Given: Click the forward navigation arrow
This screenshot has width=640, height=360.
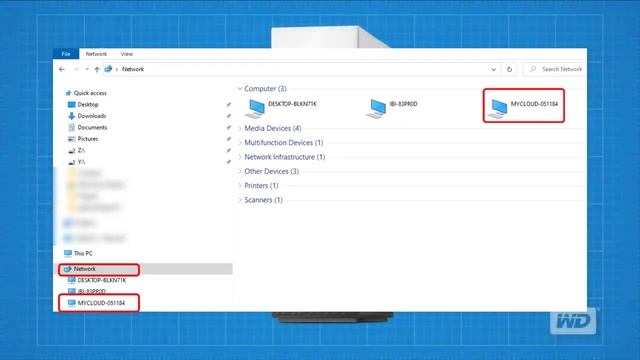Looking at the screenshot, I should pyautogui.click(x=76, y=69).
